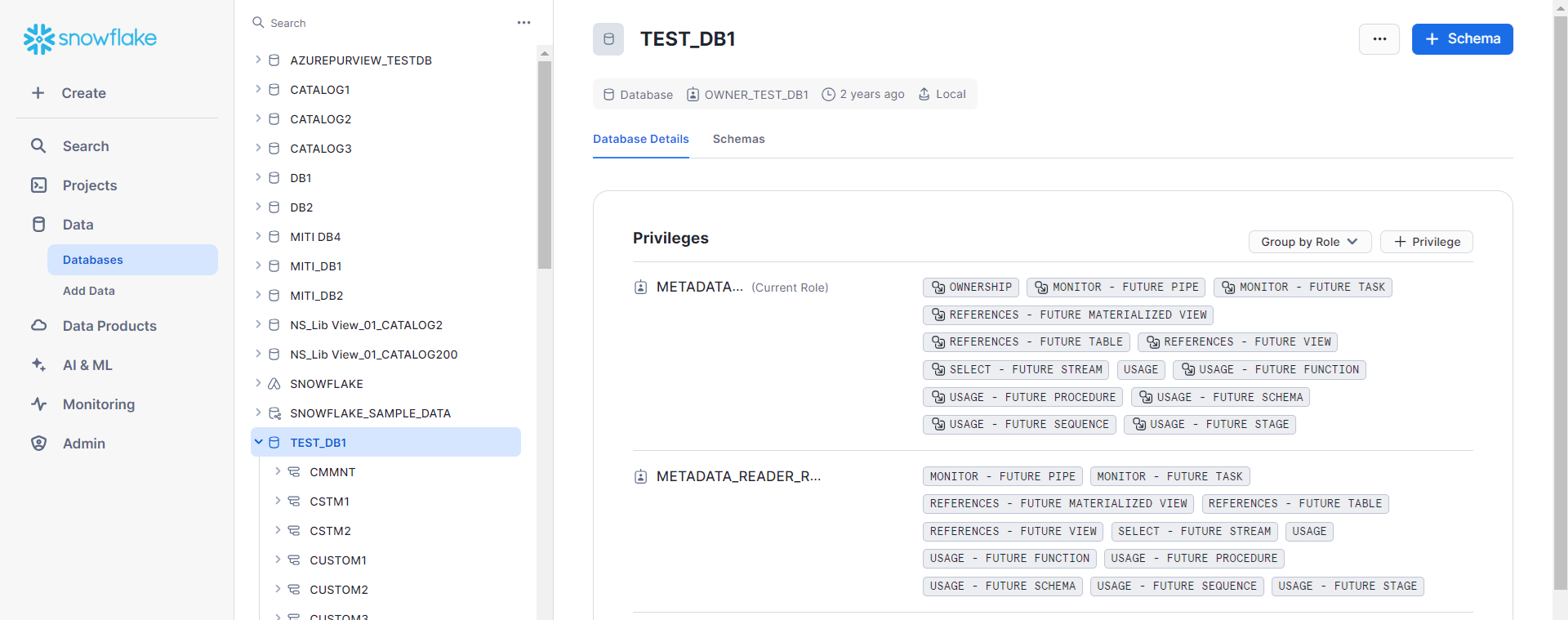Expand the CATALOG1 database node
This screenshot has width=1568, height=620.
[258, 89]
